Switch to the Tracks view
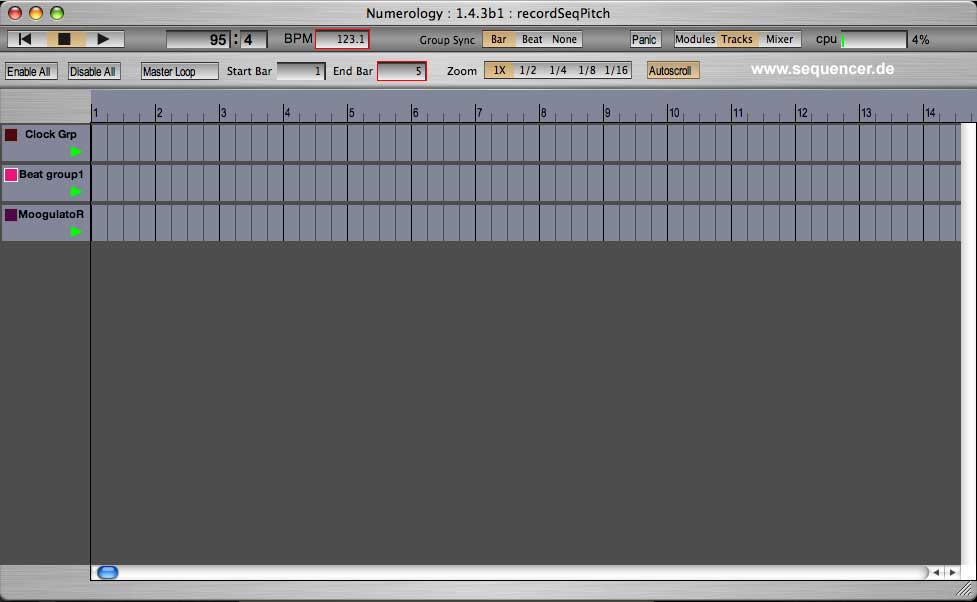Viewport: 977px width, 602px height. point(737,39)
